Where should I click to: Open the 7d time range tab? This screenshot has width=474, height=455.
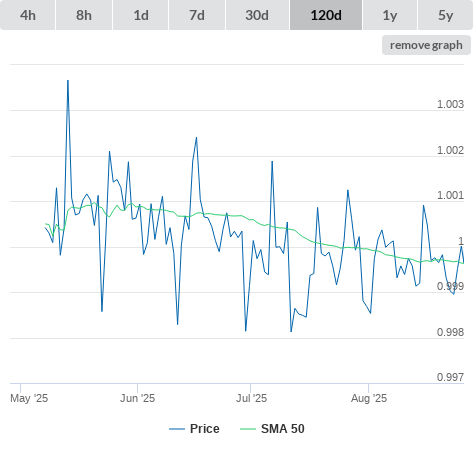[x=197, y=15]
